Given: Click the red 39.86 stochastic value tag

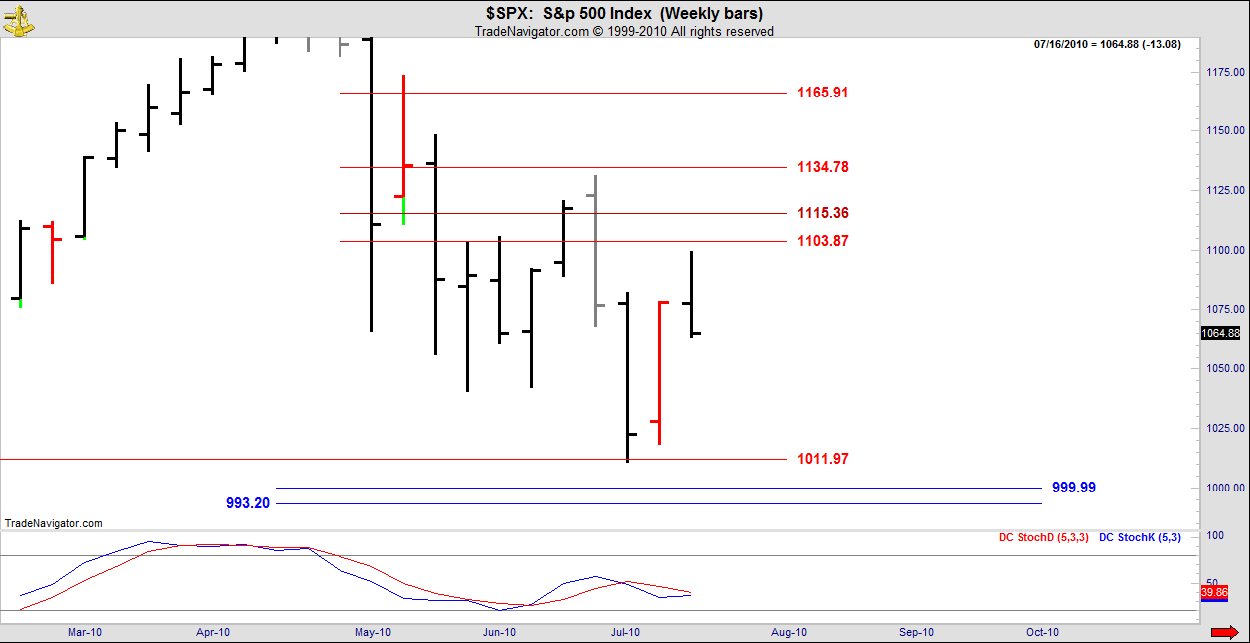Looking at the screenshot, I should (1213, 593).
